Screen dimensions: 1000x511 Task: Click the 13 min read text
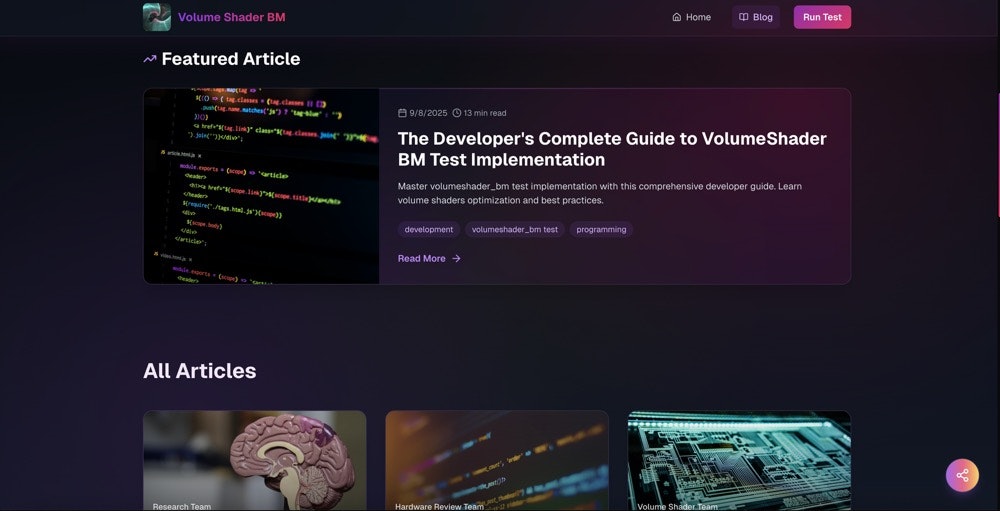click(485, 113)
